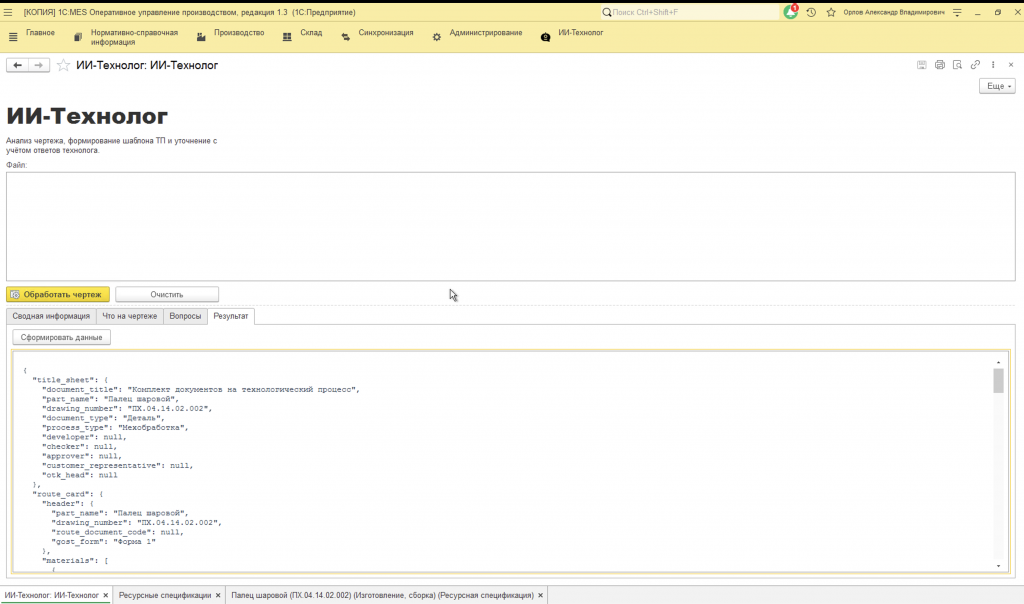Click the Очистить button

pyautogui.click(x=167, y=294)
